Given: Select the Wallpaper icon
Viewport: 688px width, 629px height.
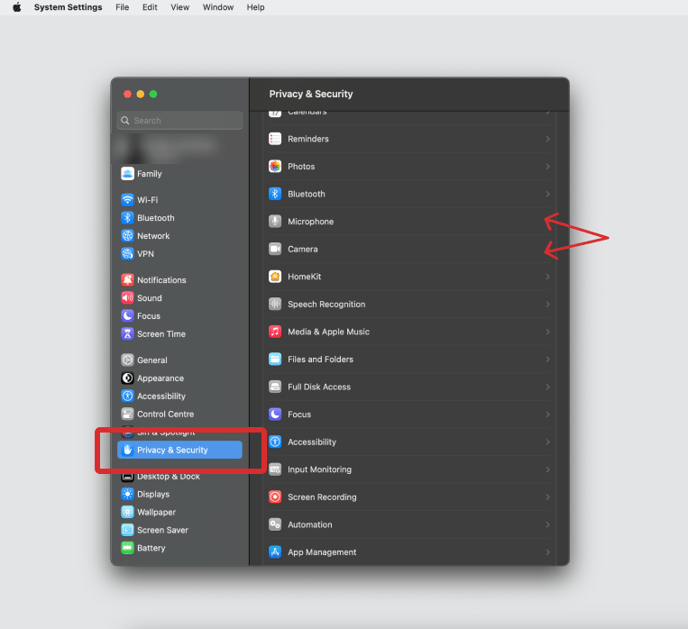Looking at the screenshot, I should coord(127,512).
